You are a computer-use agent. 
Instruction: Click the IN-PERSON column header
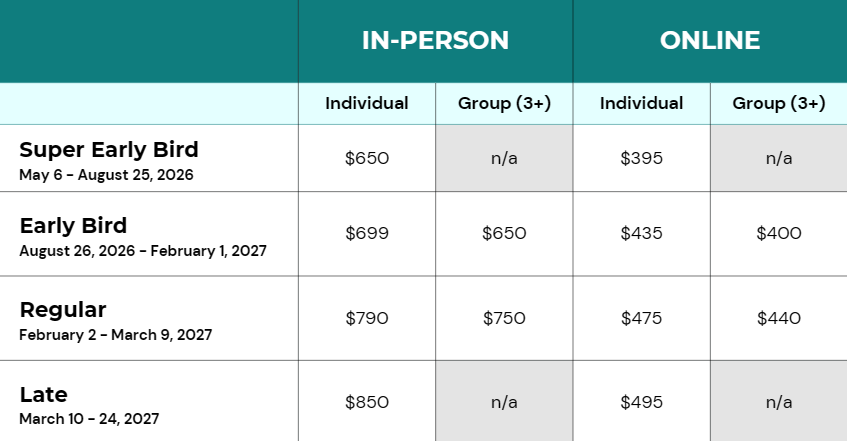435,41
